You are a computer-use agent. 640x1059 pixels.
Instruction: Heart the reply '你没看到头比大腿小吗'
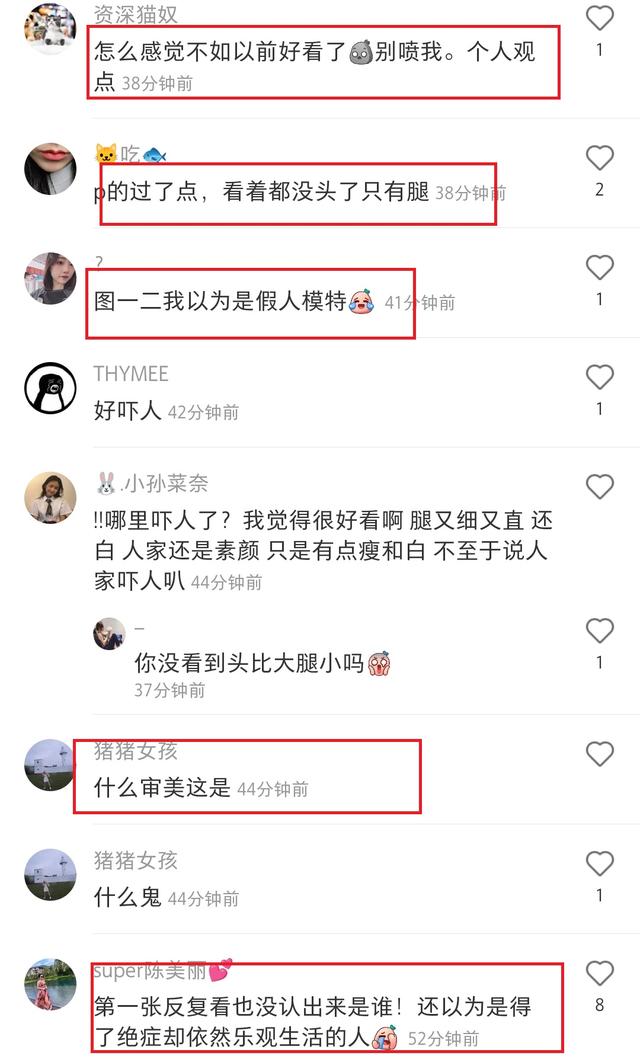pos(599,631)
